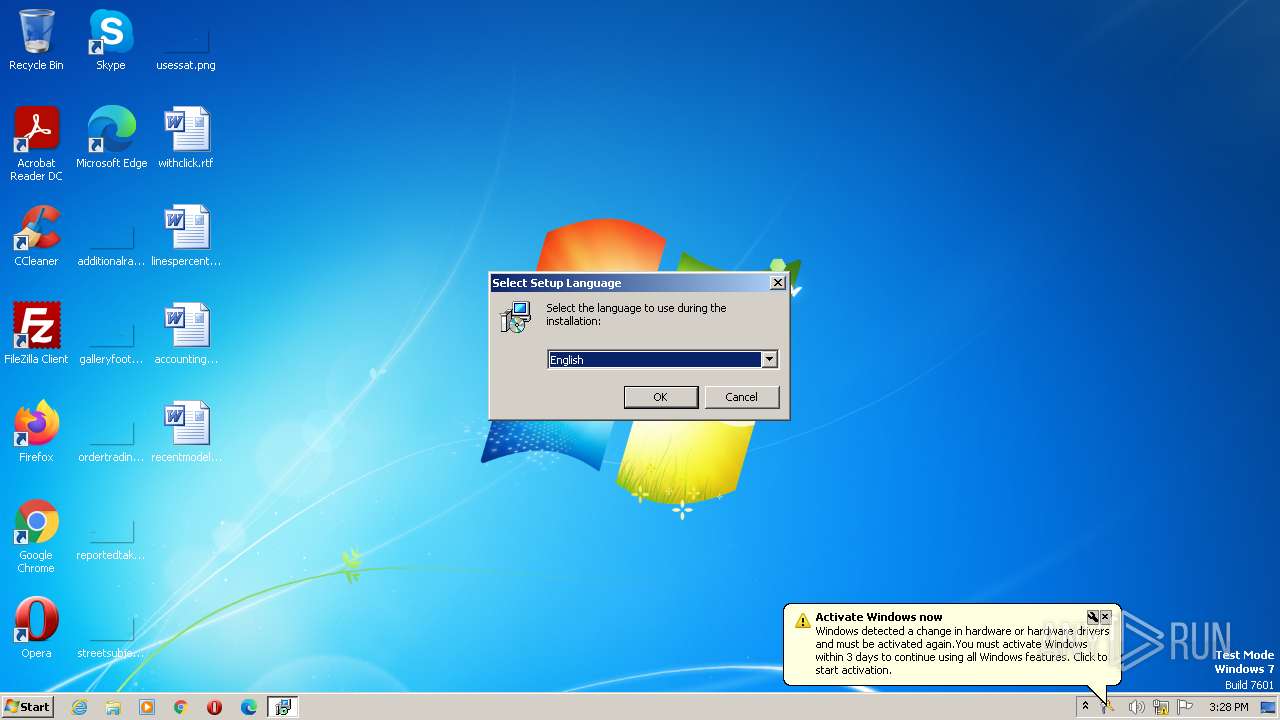
Task: Select the FileZilla Client shortcut
Action: [x=36, y=334]
